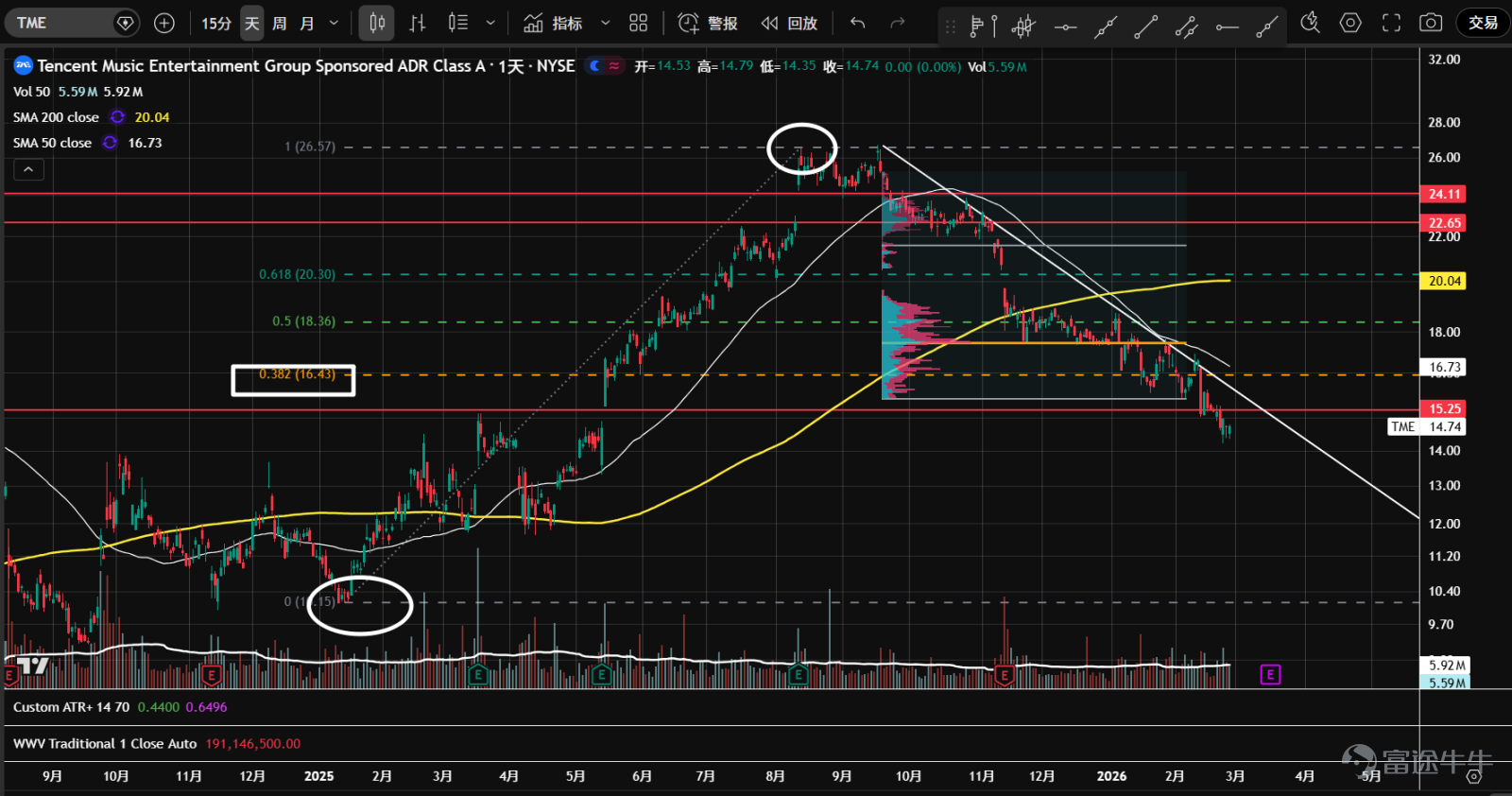
Task: Open the layout grid icon
Action: coord(639,23)
